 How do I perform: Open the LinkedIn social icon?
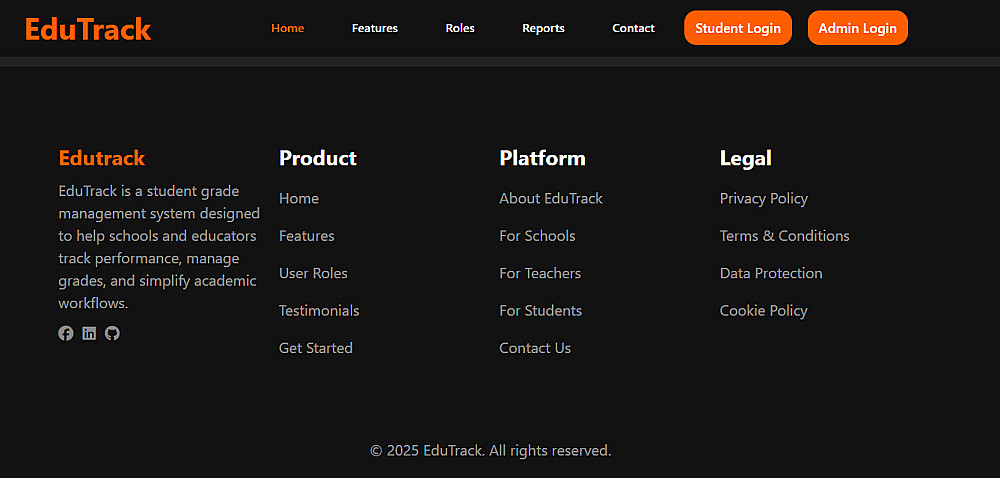pos(89,333)
